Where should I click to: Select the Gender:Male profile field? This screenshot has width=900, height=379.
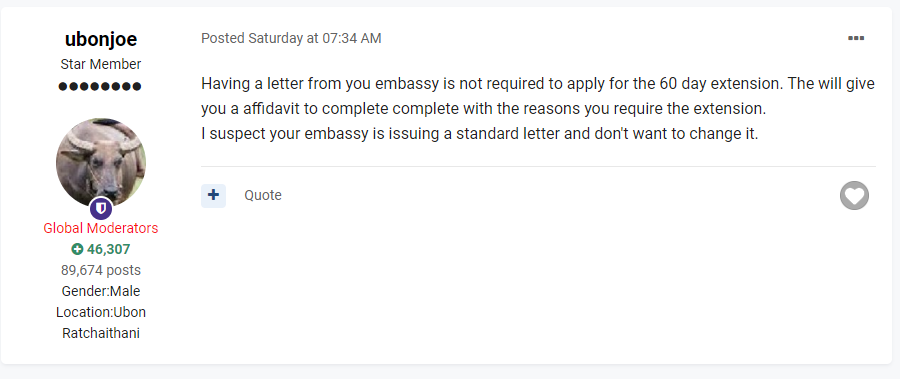(x=101, y=291)
